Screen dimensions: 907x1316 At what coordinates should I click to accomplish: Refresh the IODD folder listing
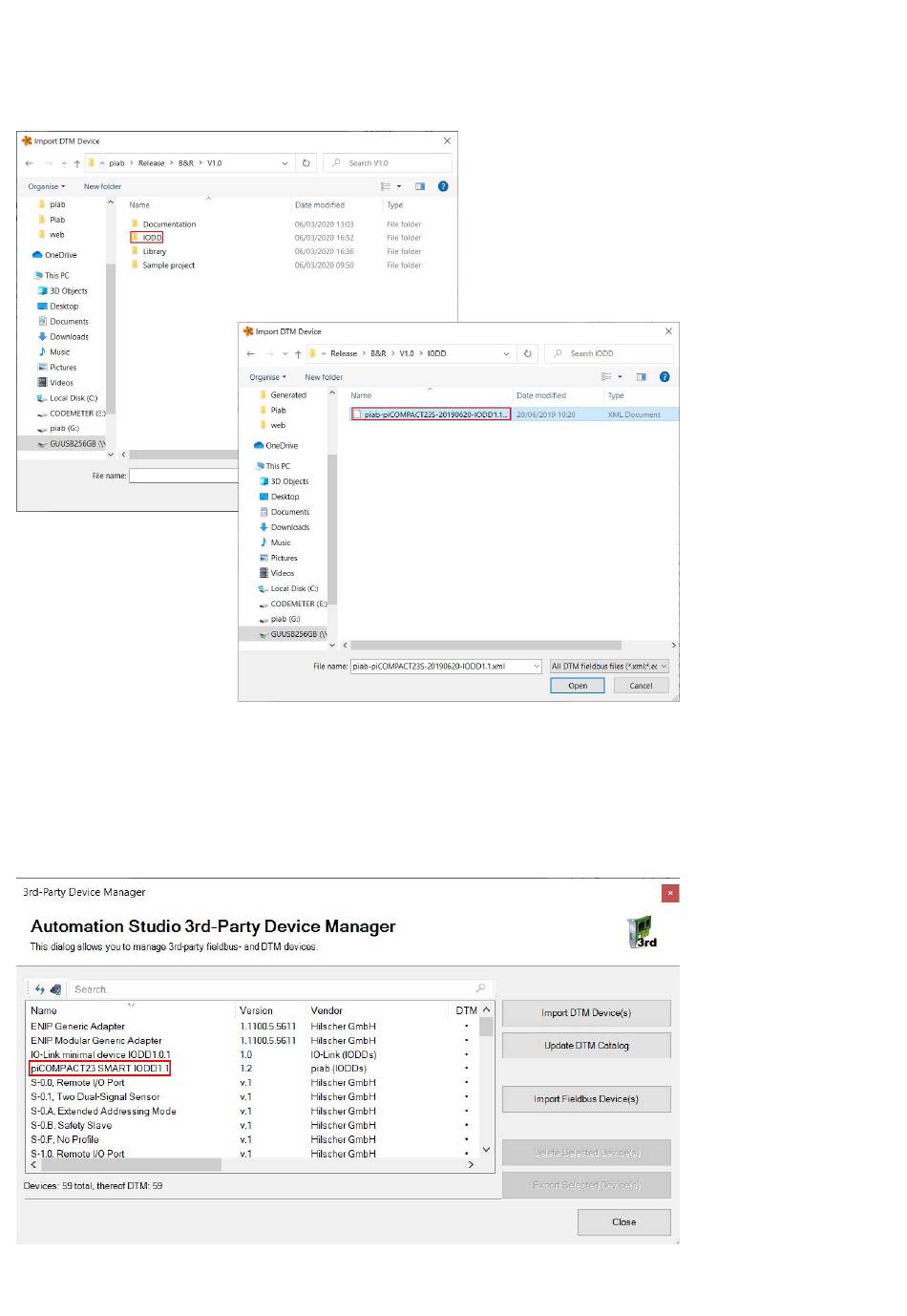pos(528,353)
